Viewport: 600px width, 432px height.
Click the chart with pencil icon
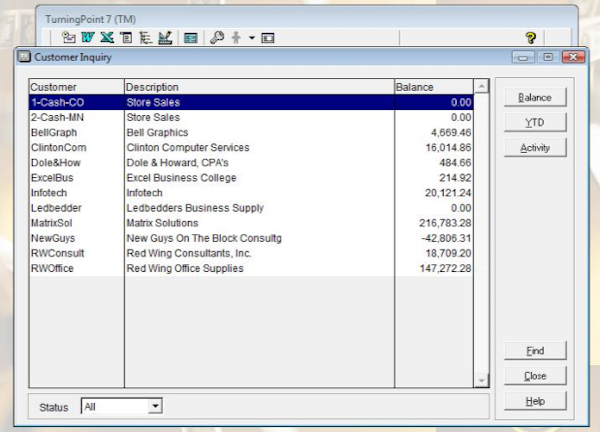165,37
